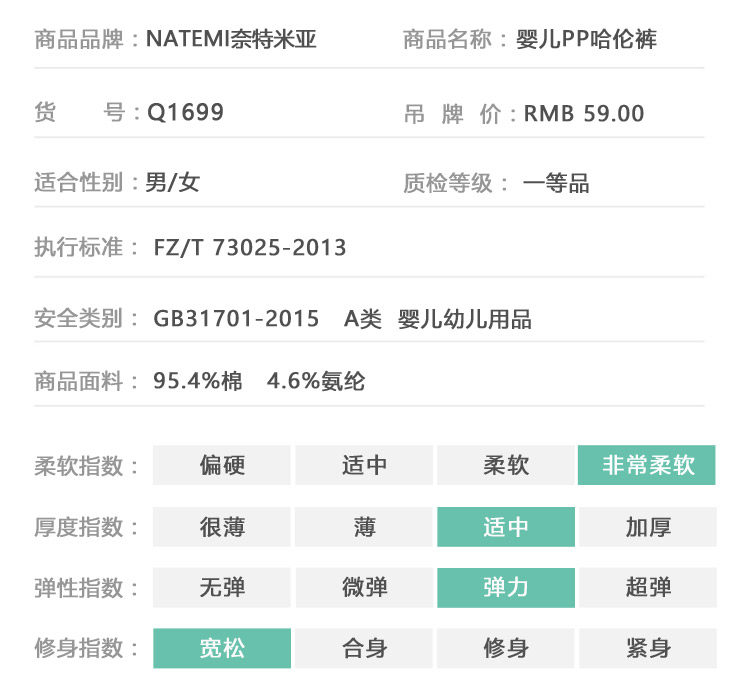Select the 超弹 elasticity option
Viewport: 750px width, 689px height.
tap(648, 588)
